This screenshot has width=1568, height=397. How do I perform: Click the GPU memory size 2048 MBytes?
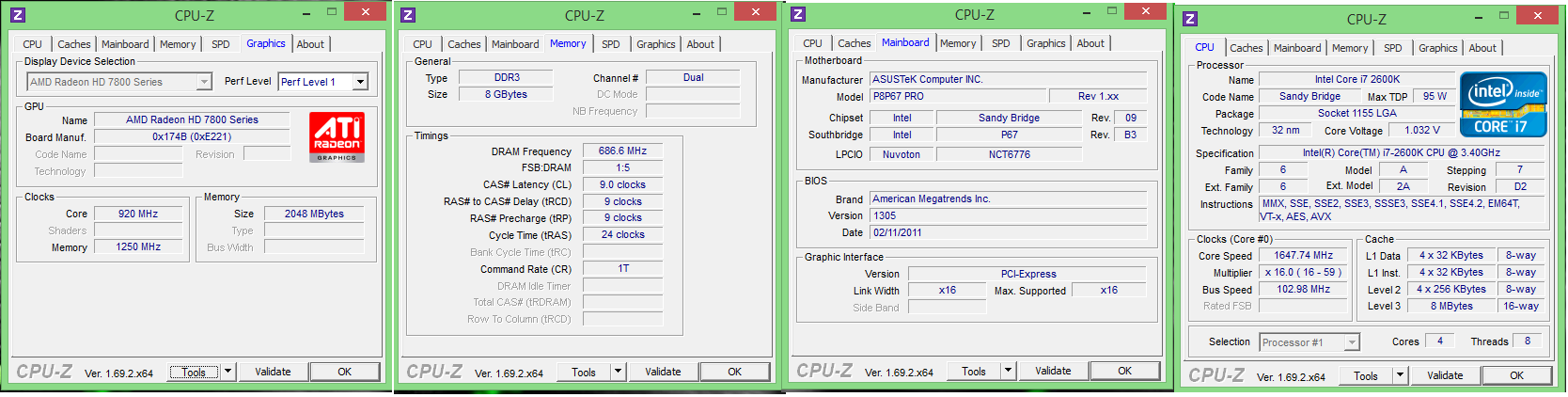314,214
